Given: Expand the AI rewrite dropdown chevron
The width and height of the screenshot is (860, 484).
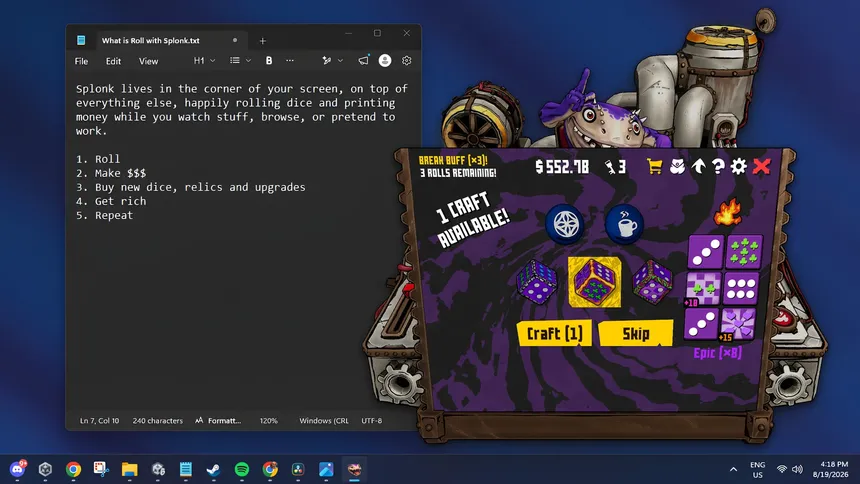Looking at the screenshot, I should pyautogui.click(x=341, y=60).
